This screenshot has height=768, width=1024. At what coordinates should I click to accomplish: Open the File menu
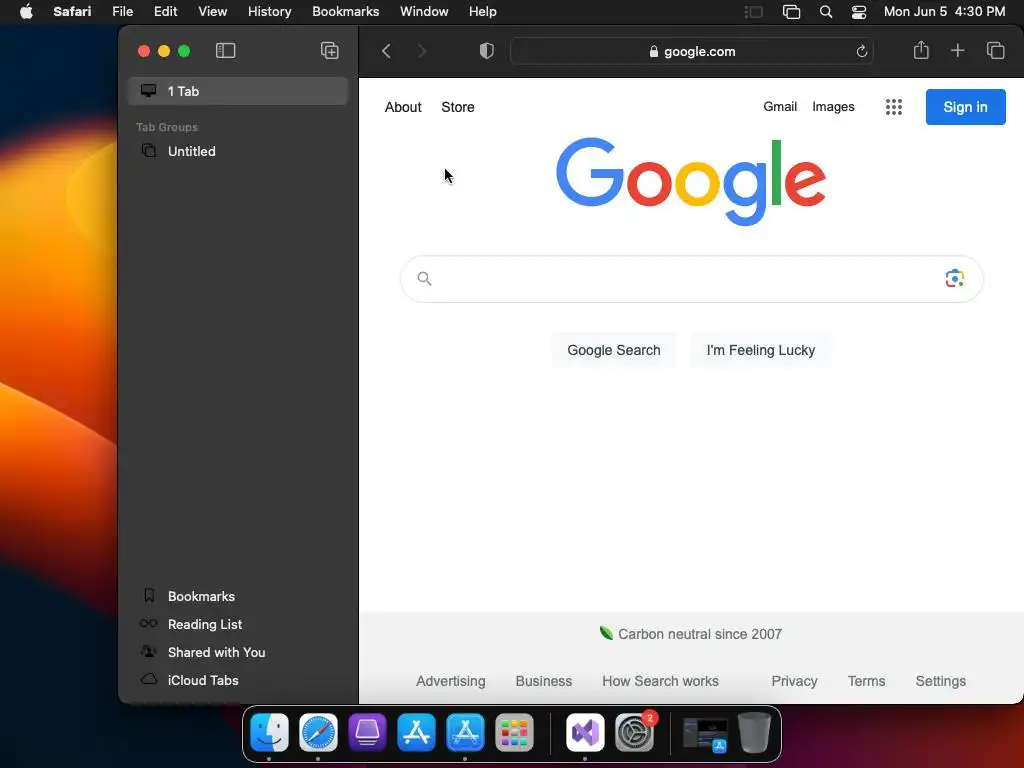pyautogui.click(x=122, y=12)
